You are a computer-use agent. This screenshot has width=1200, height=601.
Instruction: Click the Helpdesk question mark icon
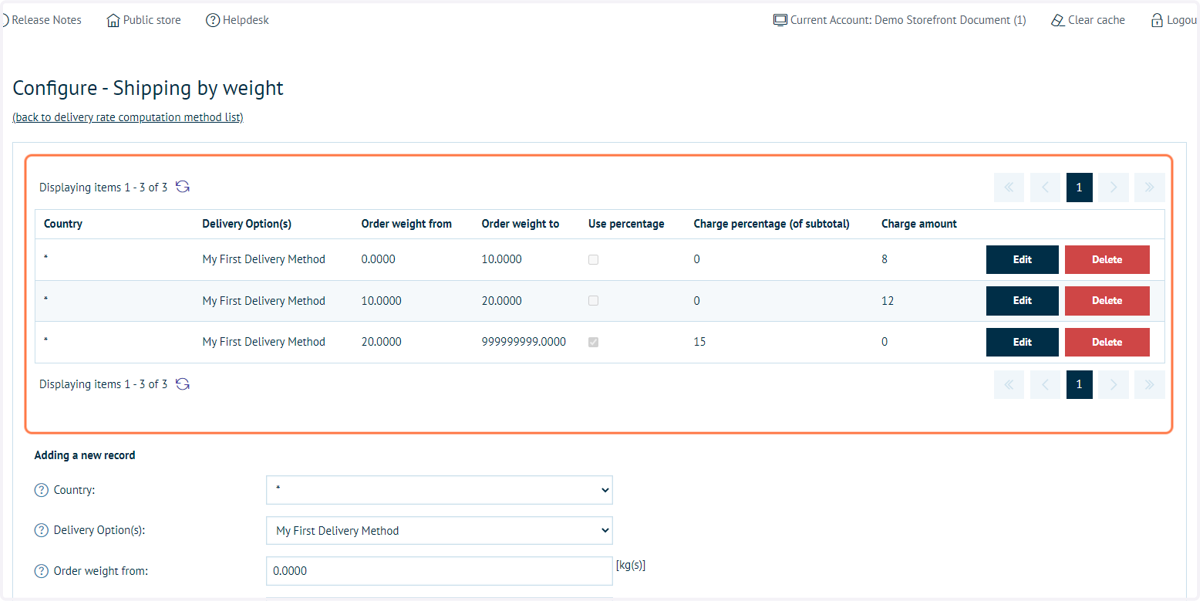tap(212, 20)
